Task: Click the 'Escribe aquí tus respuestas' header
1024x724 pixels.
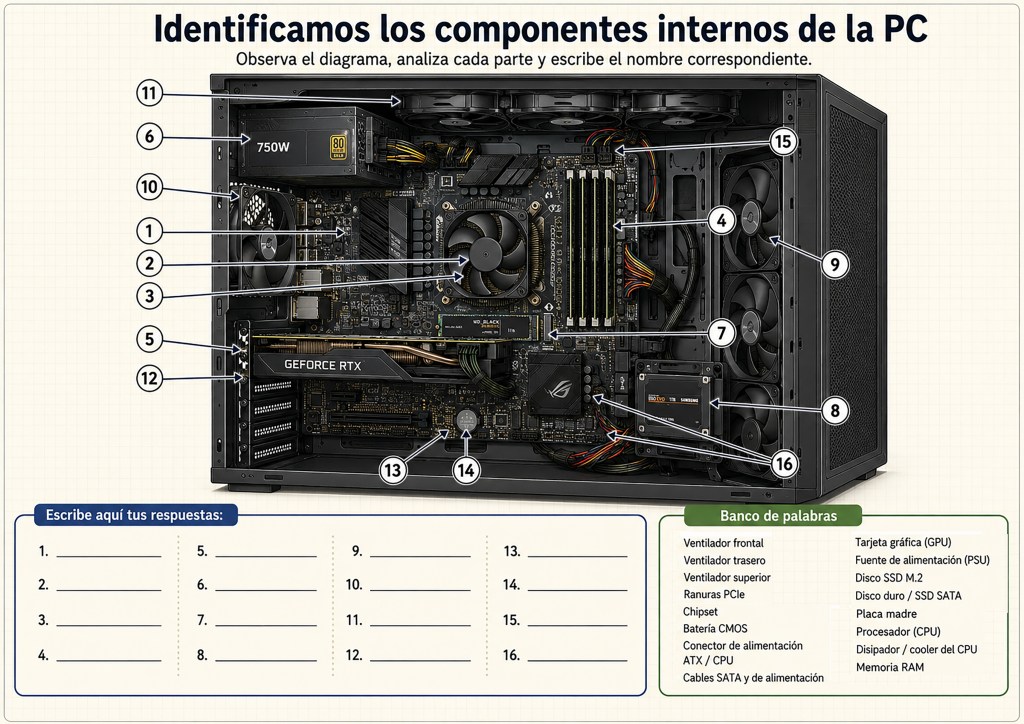Action: click(x=135, y=515)
